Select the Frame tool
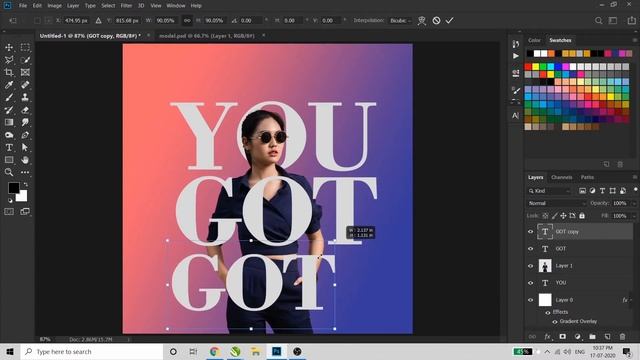Viewport: 640px width, 360px height. 25,72
